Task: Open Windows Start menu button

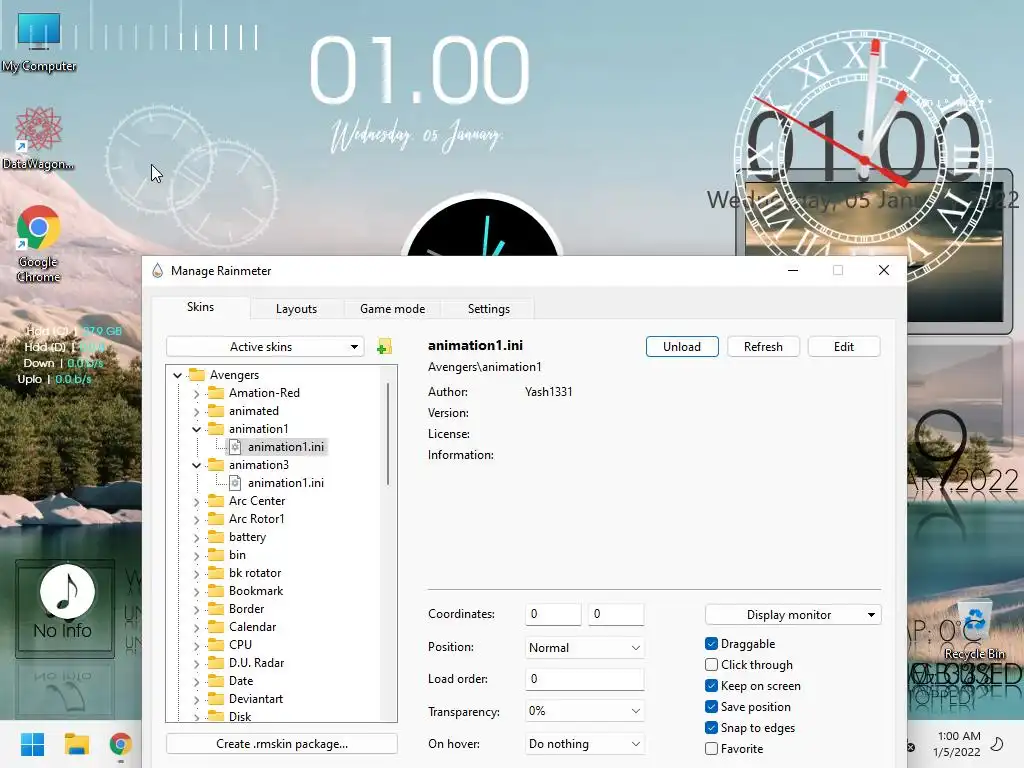Action: (x=32, y=744)
